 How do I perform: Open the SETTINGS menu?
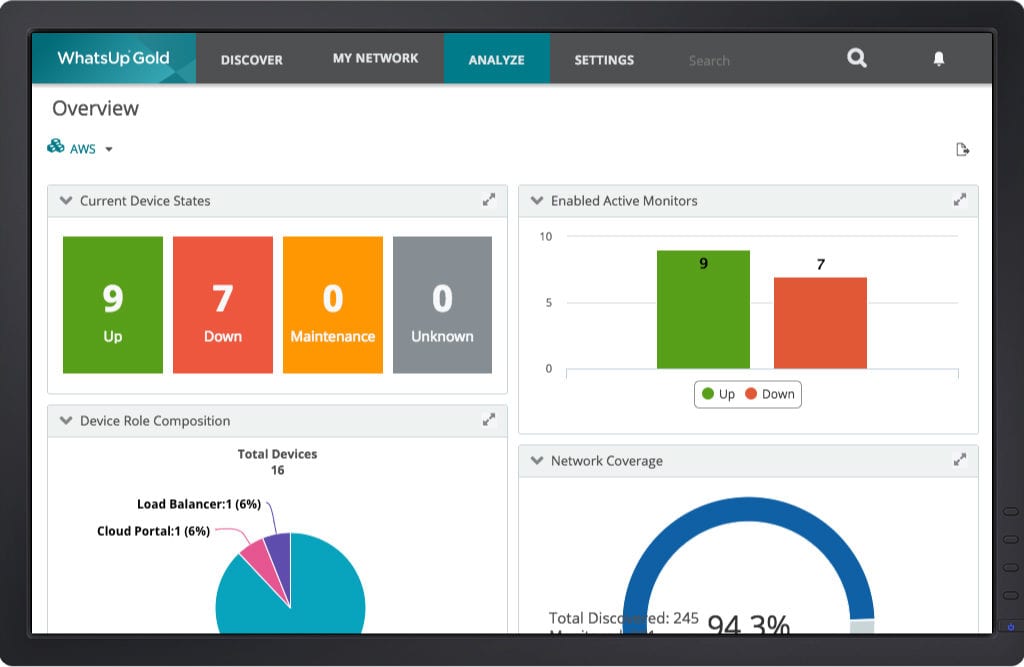pyautogui.click(x=603, y=59)
